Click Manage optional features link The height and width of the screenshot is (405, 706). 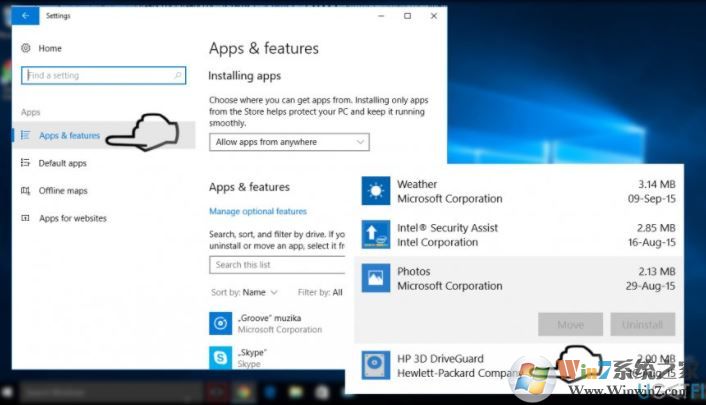[257, 211]
